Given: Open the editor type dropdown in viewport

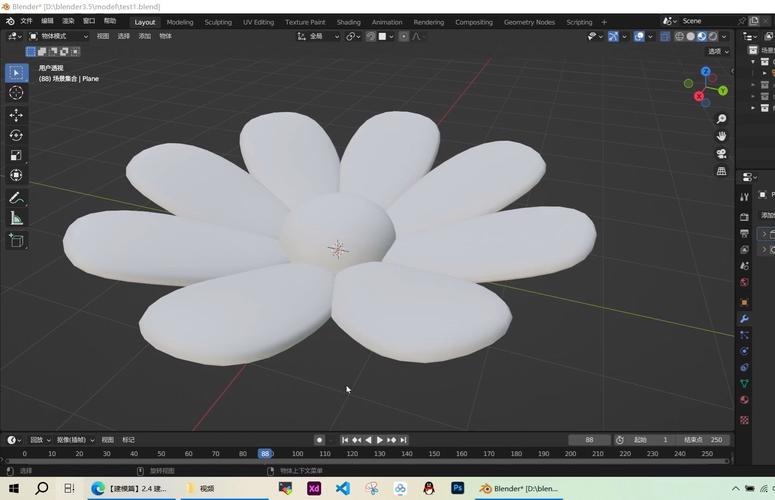Looking at the screenshot, I should coord(15,37).
